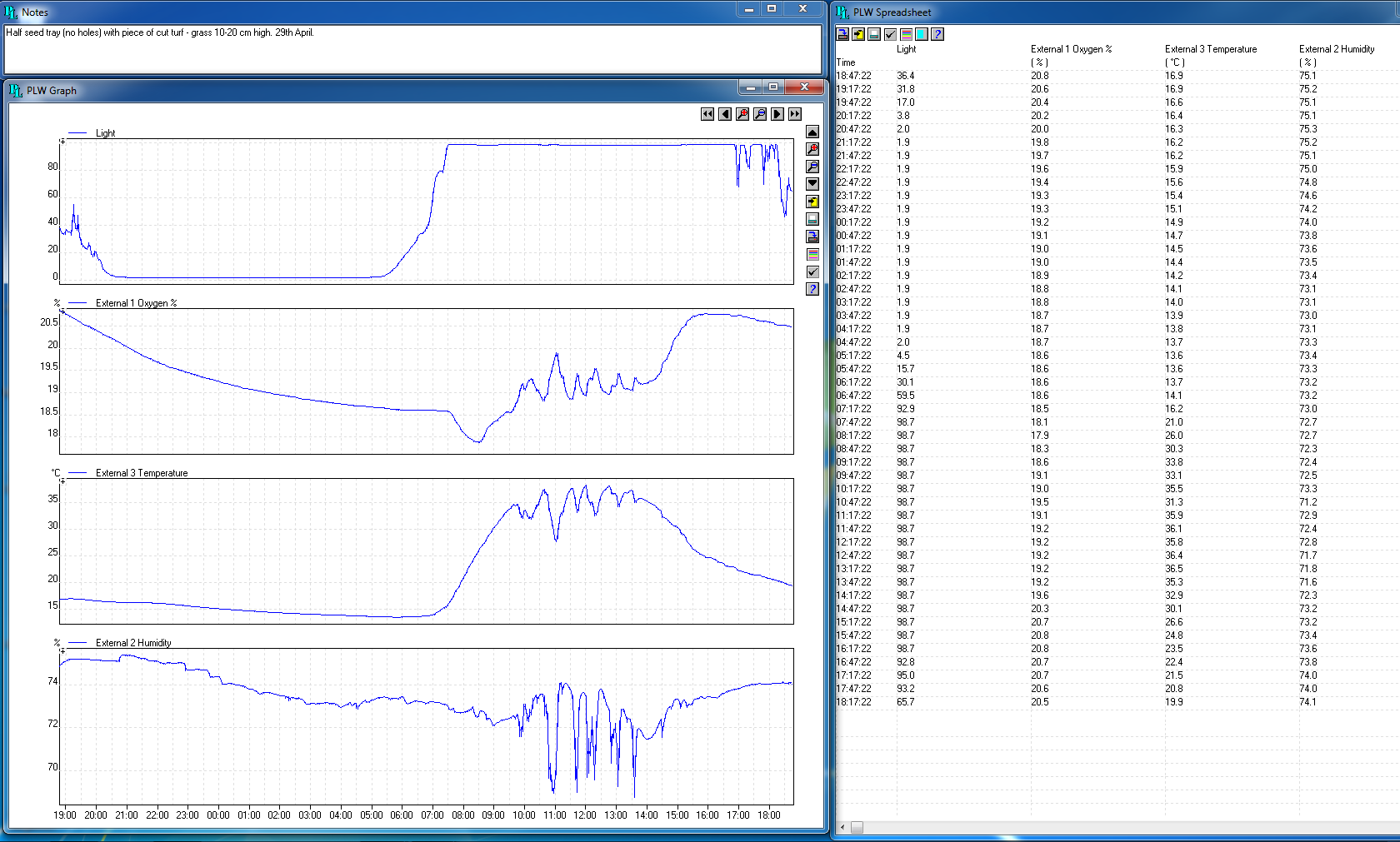Open the PLW Graph help button

point(812,289)
